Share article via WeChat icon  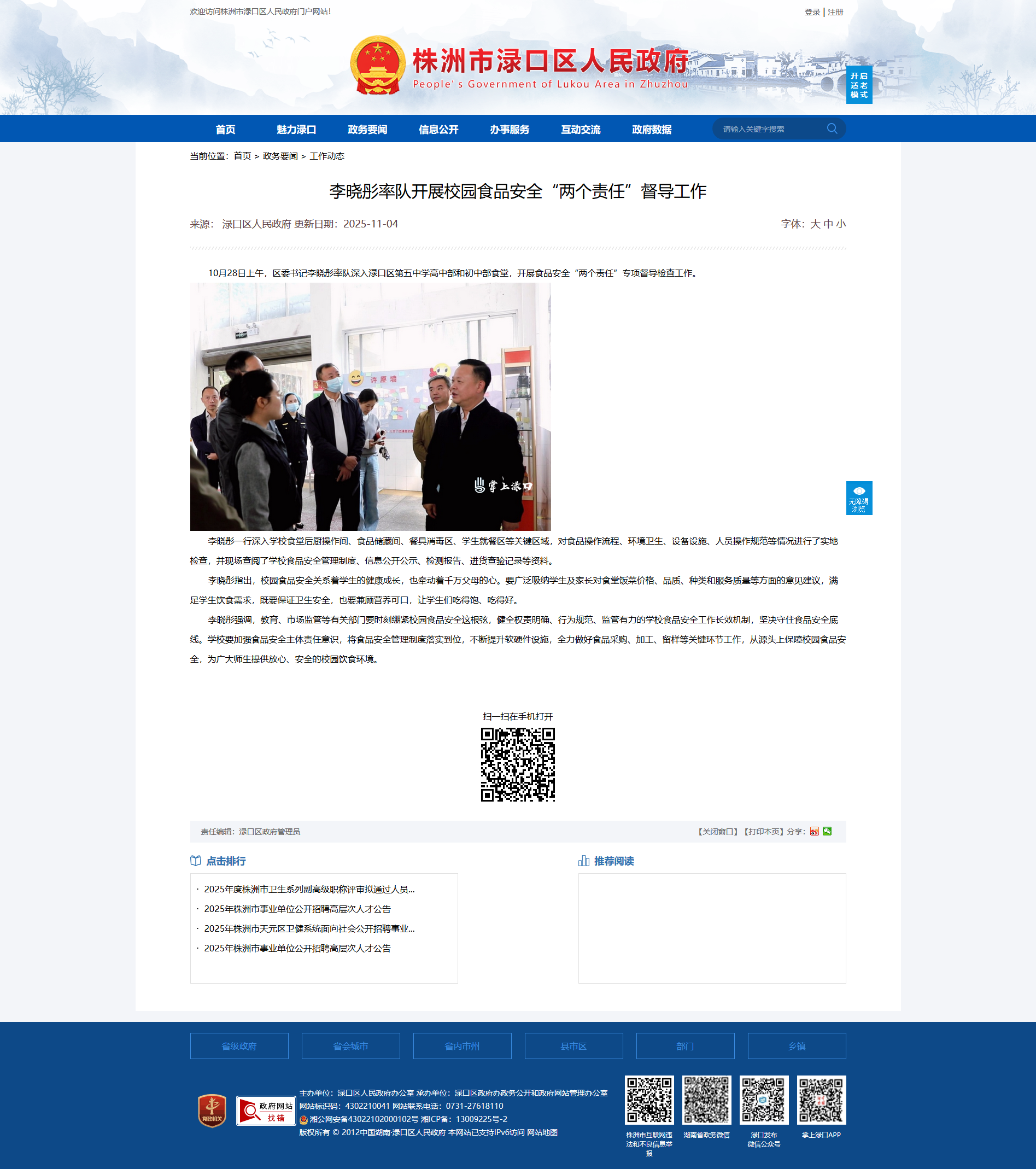coord(827,831)
